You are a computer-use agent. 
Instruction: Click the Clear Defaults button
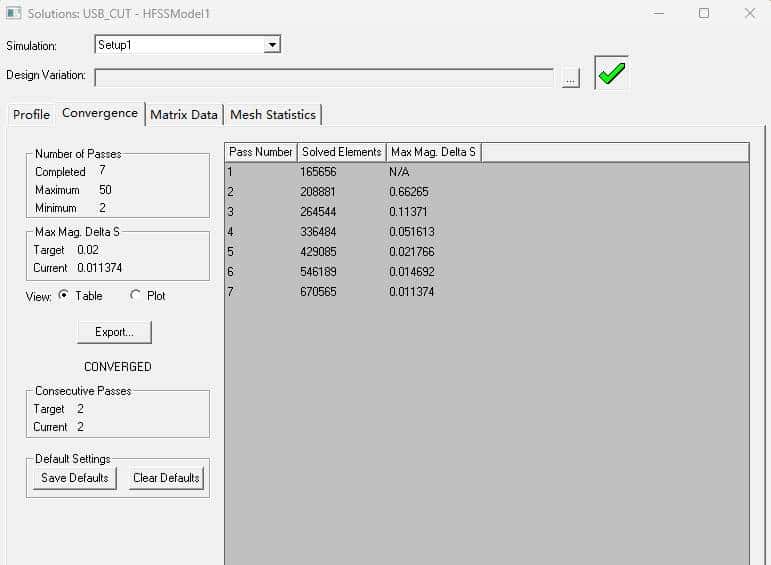coord(166,478)
